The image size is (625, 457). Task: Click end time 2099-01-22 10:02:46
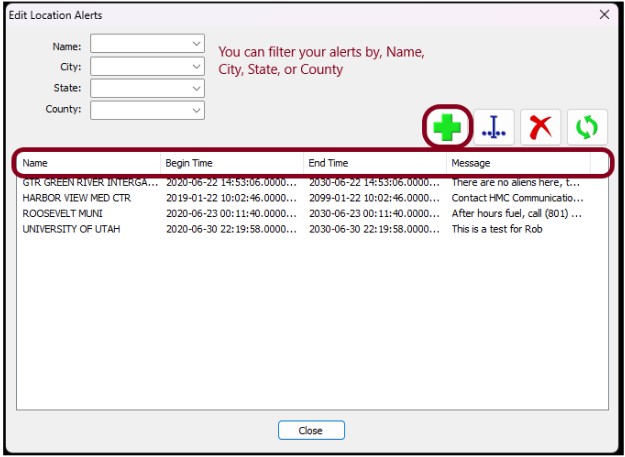coord(374,198)
